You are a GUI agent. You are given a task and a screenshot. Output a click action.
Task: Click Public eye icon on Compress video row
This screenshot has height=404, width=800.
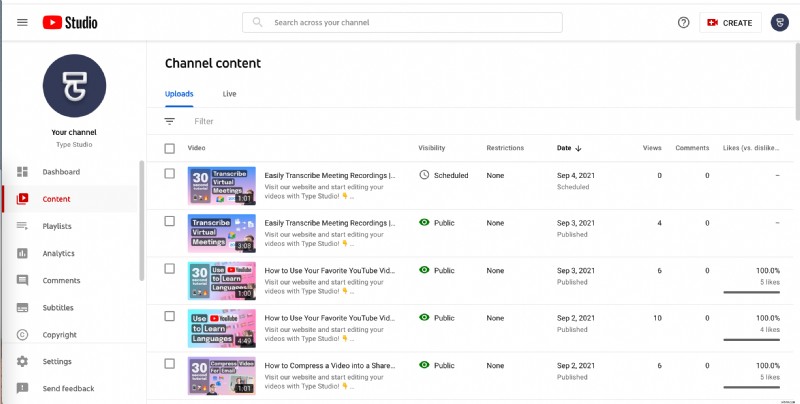[x=424, y=365]
